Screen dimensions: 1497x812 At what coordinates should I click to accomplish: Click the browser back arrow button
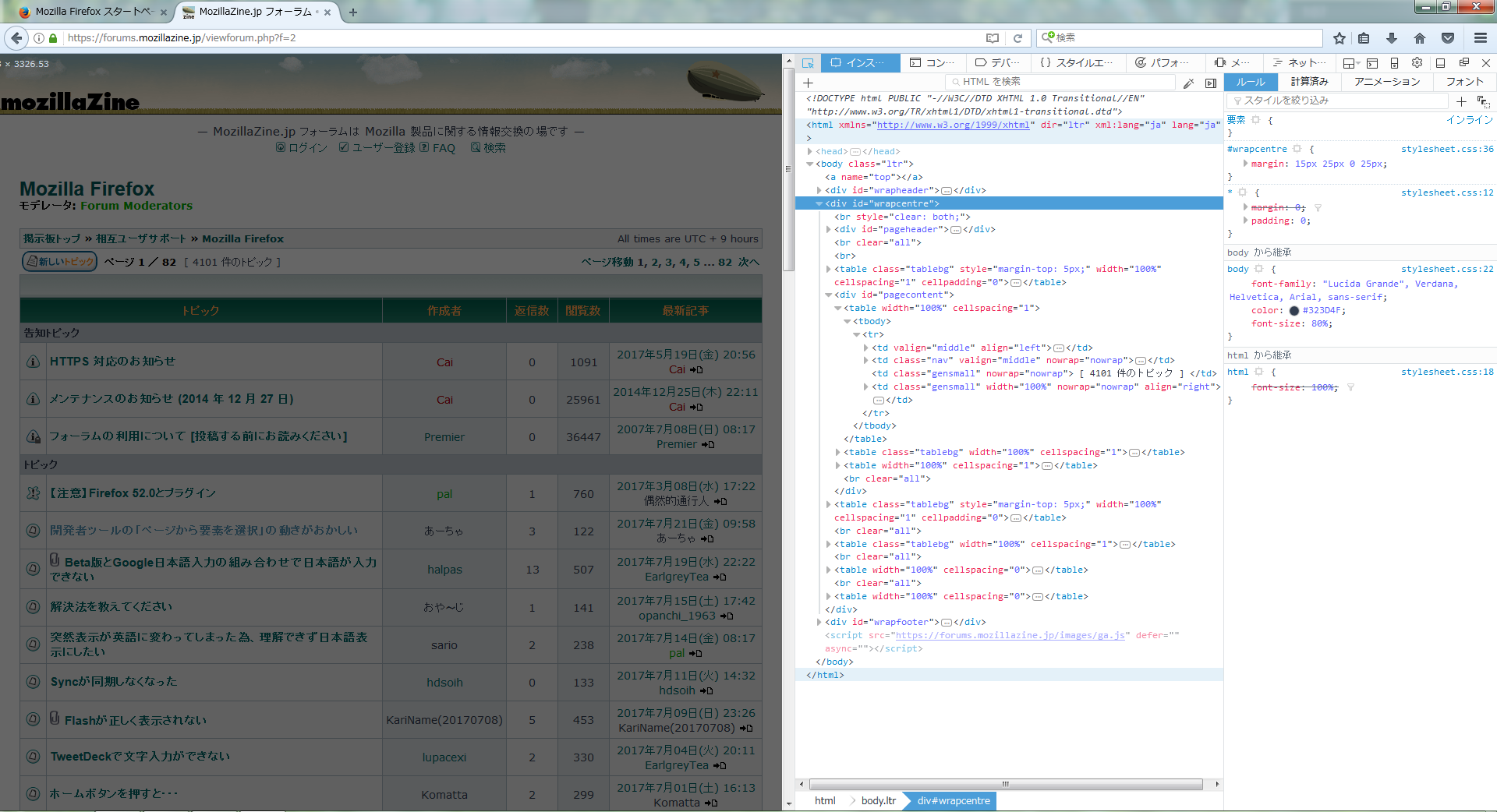click(16, 37)
